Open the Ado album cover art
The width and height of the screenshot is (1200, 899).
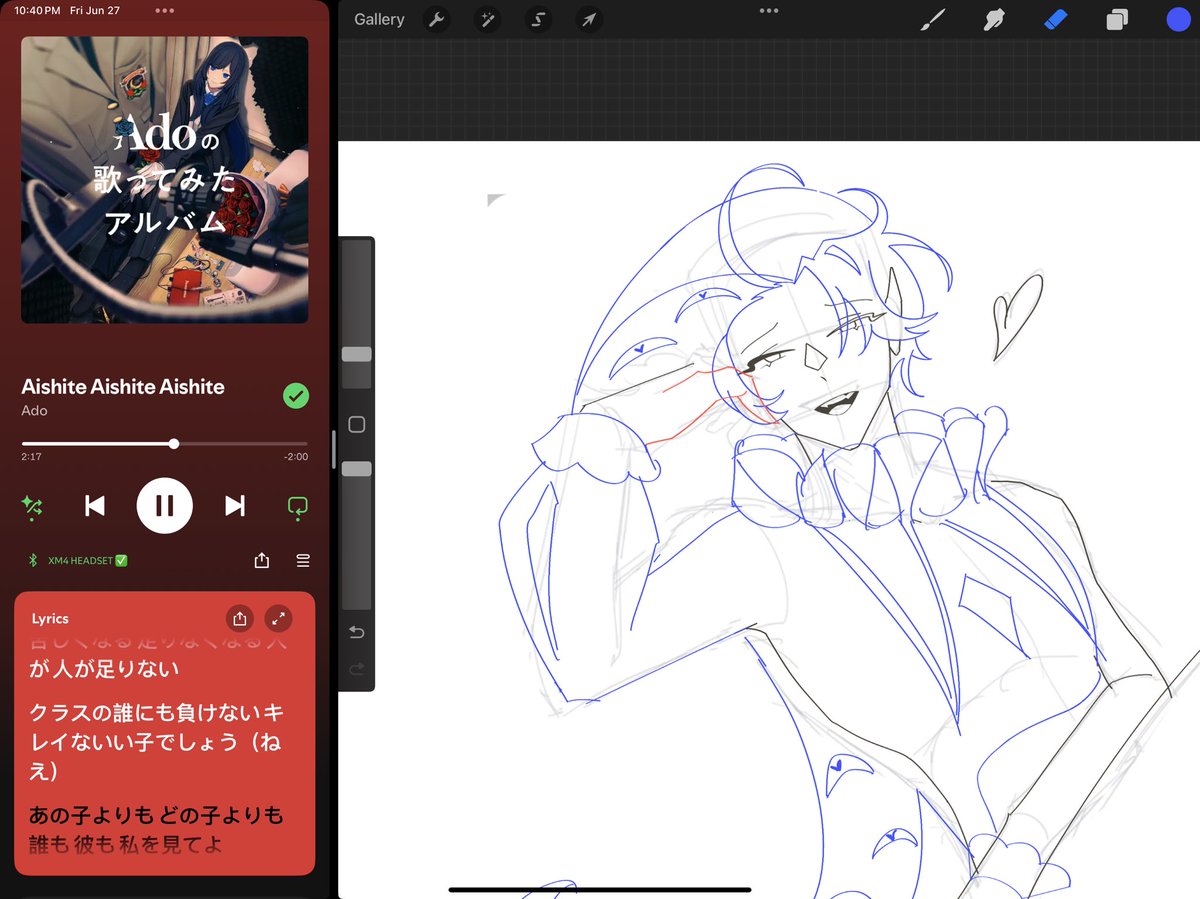point(165,180)
